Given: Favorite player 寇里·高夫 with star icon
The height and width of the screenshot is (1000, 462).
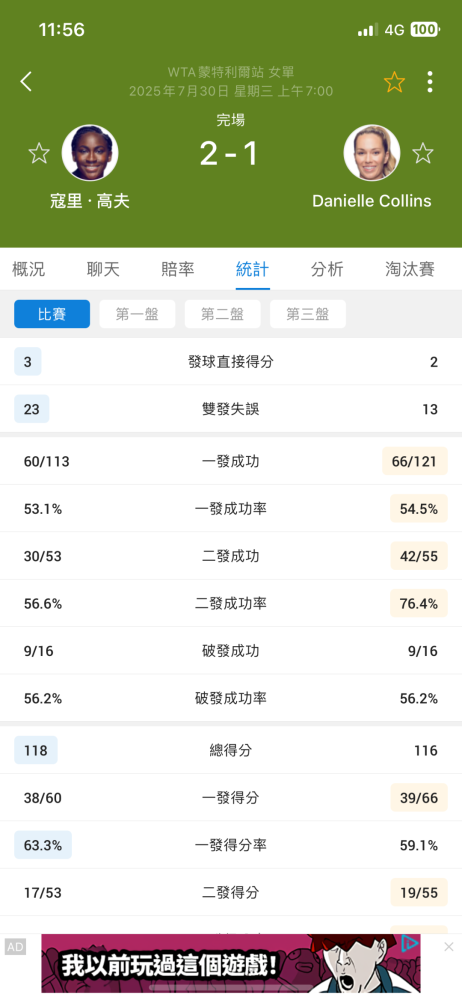Looking at the screenshot, I should point(39,153).
